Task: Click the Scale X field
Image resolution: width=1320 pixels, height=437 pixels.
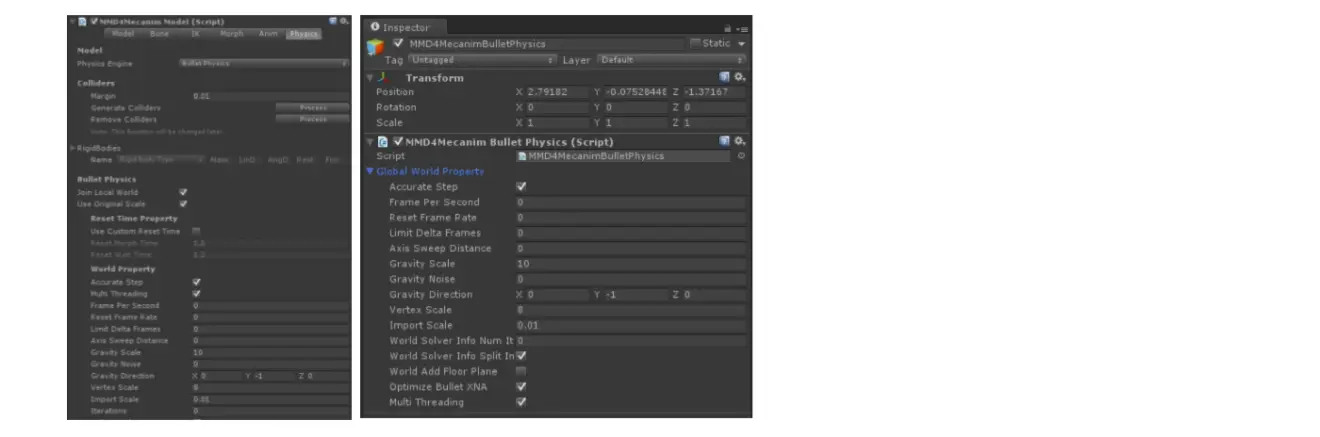Action: [558, 123]
